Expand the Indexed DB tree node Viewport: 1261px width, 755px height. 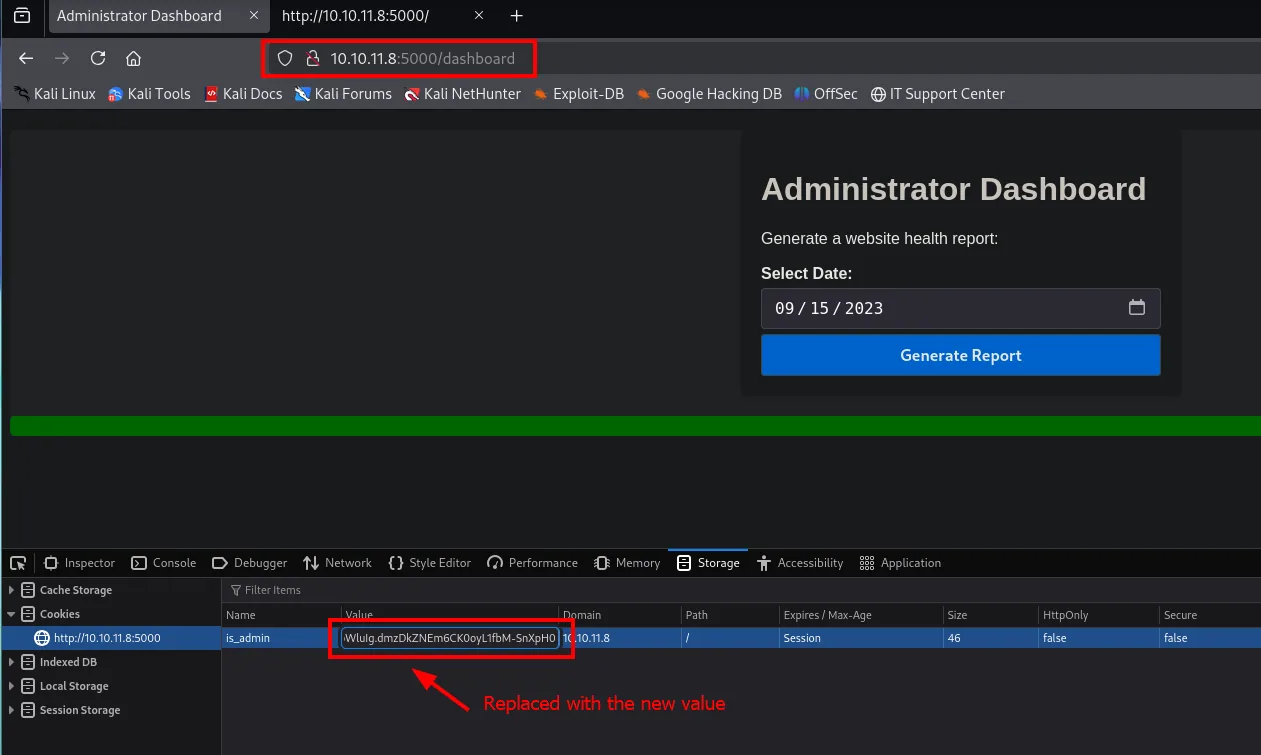pyautogui.click(x=12, y=662)
